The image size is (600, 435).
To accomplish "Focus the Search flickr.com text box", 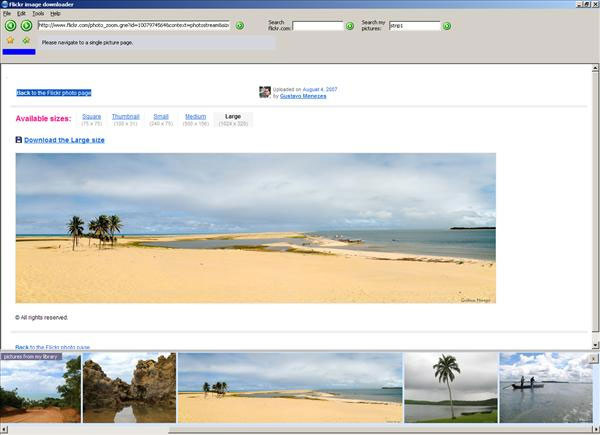I will tap(318, 26).
